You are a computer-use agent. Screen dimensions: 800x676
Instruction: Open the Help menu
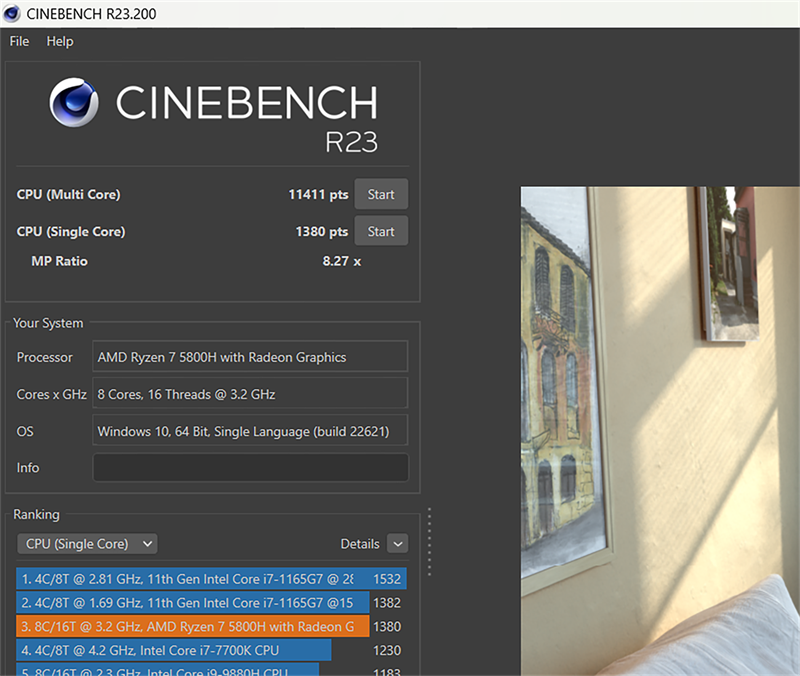click(60, 41)
